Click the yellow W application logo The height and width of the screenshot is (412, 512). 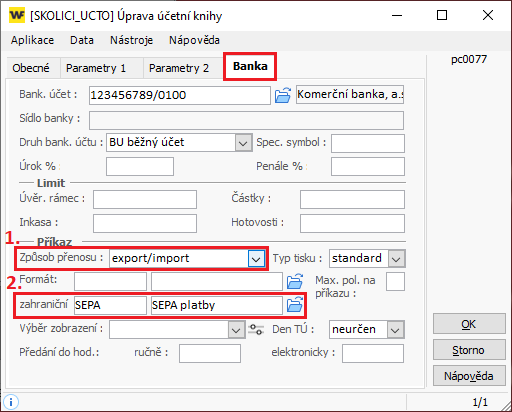pyautogui.click(x=17, y=15)
